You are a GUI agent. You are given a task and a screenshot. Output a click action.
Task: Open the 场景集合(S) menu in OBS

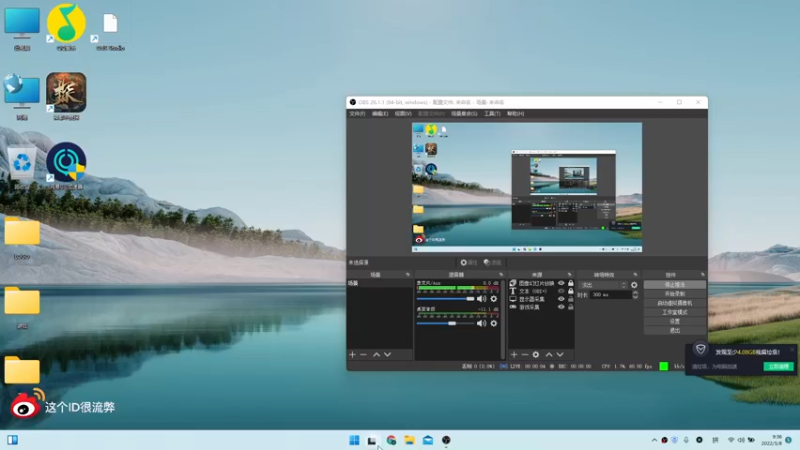click(x=464, y=114)
